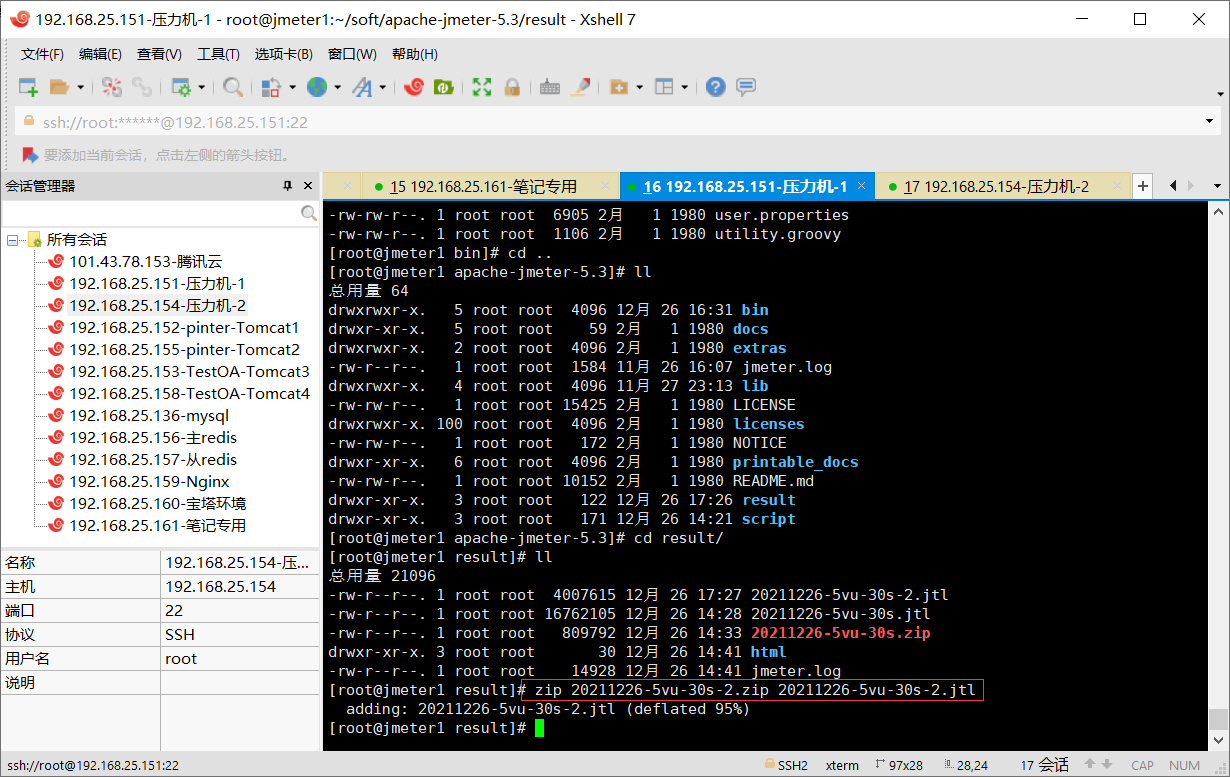
Task: Open the 选项卡(B) menu
Action: (283, 54)
